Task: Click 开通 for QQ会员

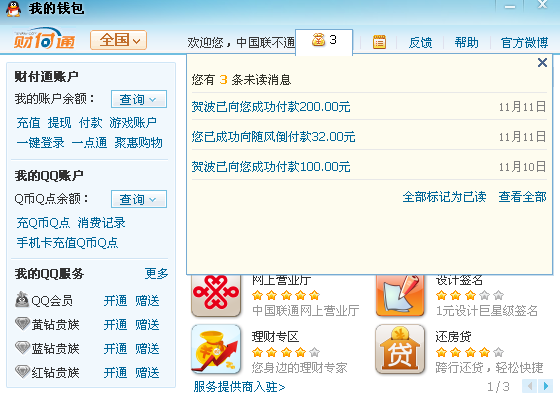Action: 115,300
